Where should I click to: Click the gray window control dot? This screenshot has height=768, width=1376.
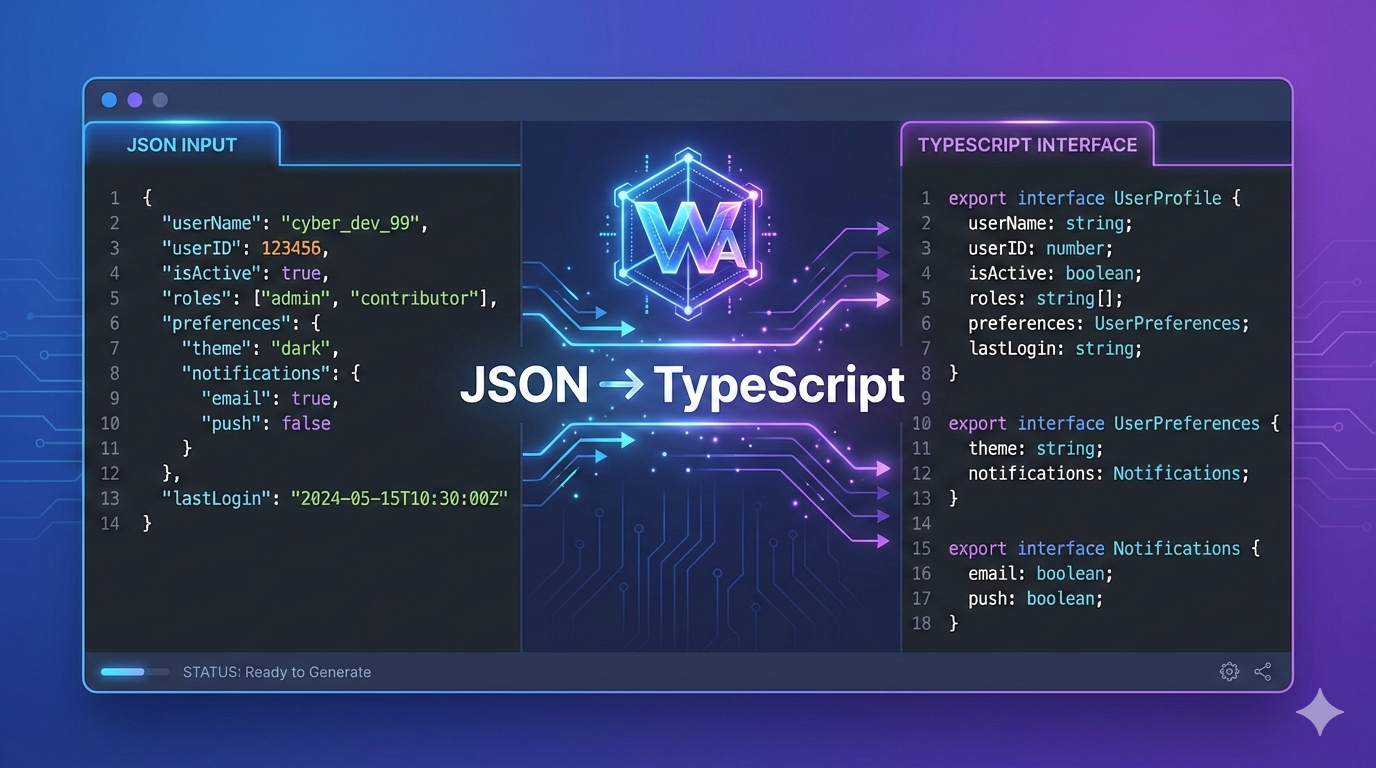(x=160, y=100)
